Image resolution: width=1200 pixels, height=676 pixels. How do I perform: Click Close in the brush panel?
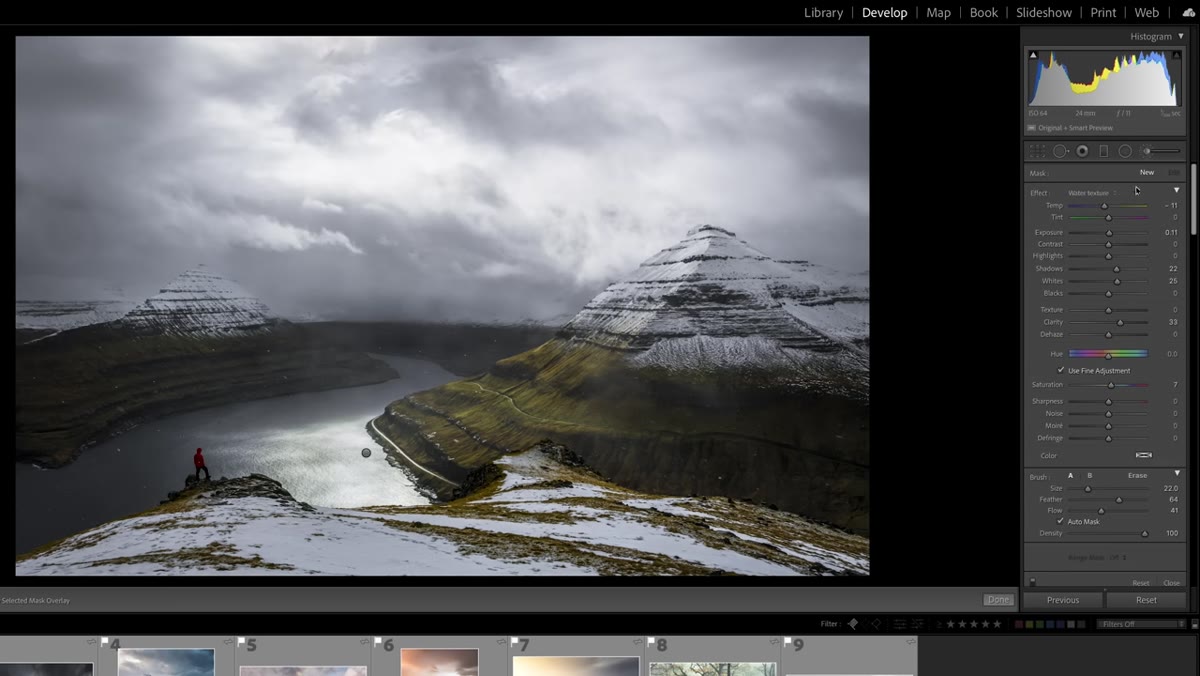[x=1172, y=582]
